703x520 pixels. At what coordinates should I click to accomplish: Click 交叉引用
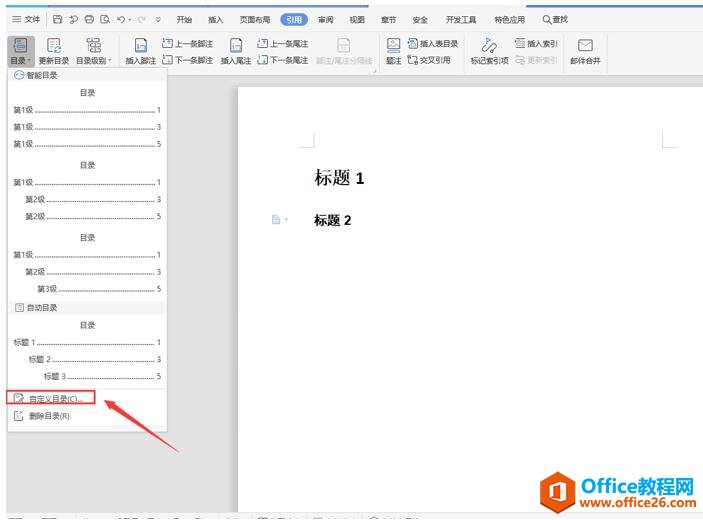coord(429,60)
